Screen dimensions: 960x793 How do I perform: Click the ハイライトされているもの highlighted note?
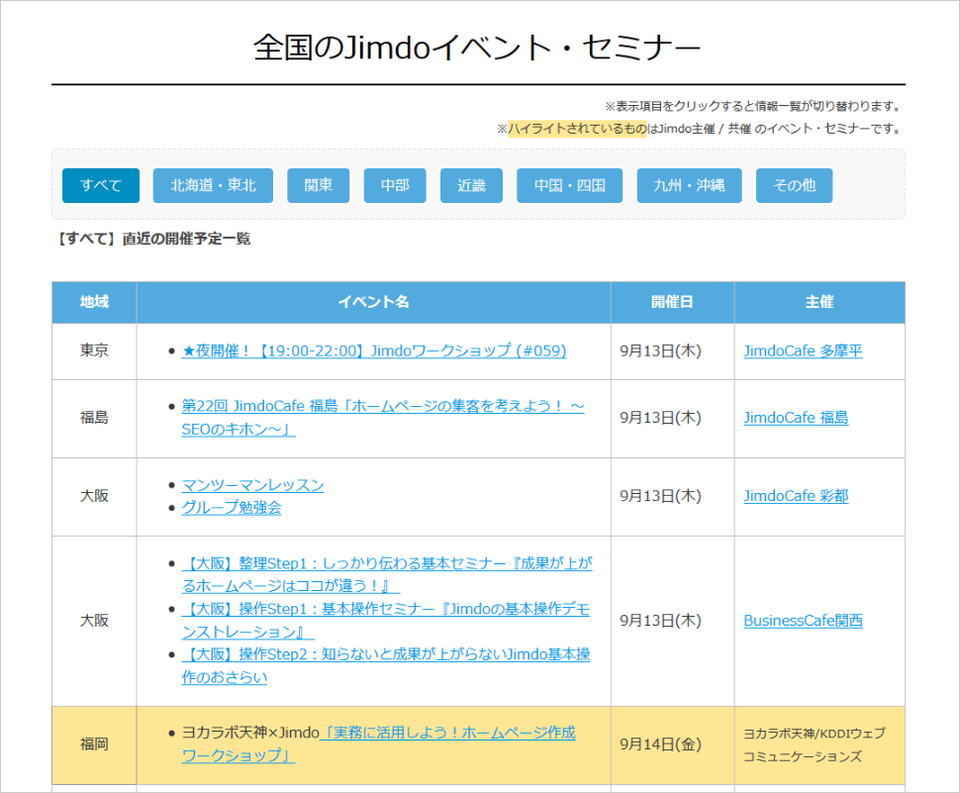coord(577,129)
